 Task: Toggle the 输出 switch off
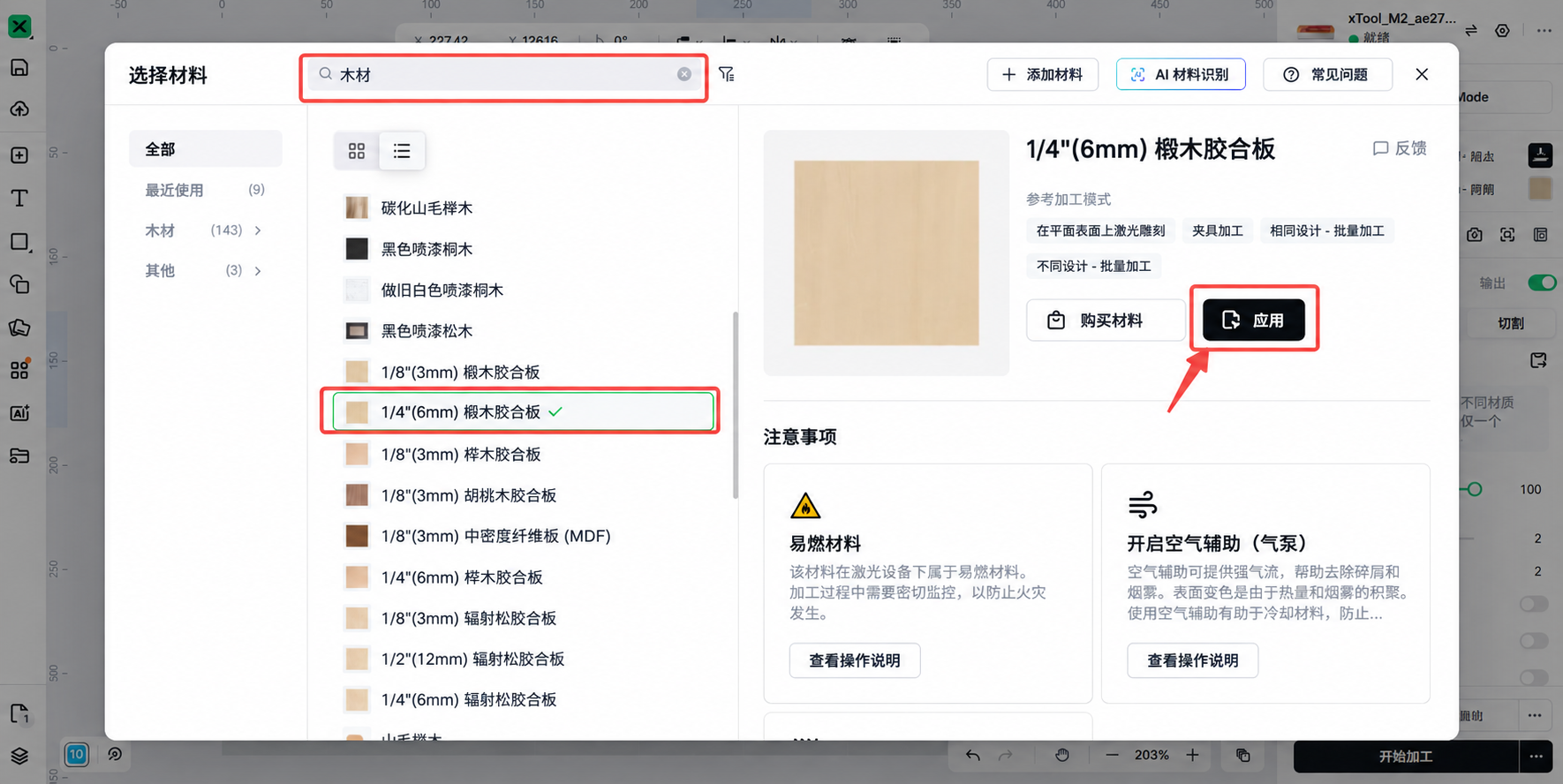coord(1542,283)
